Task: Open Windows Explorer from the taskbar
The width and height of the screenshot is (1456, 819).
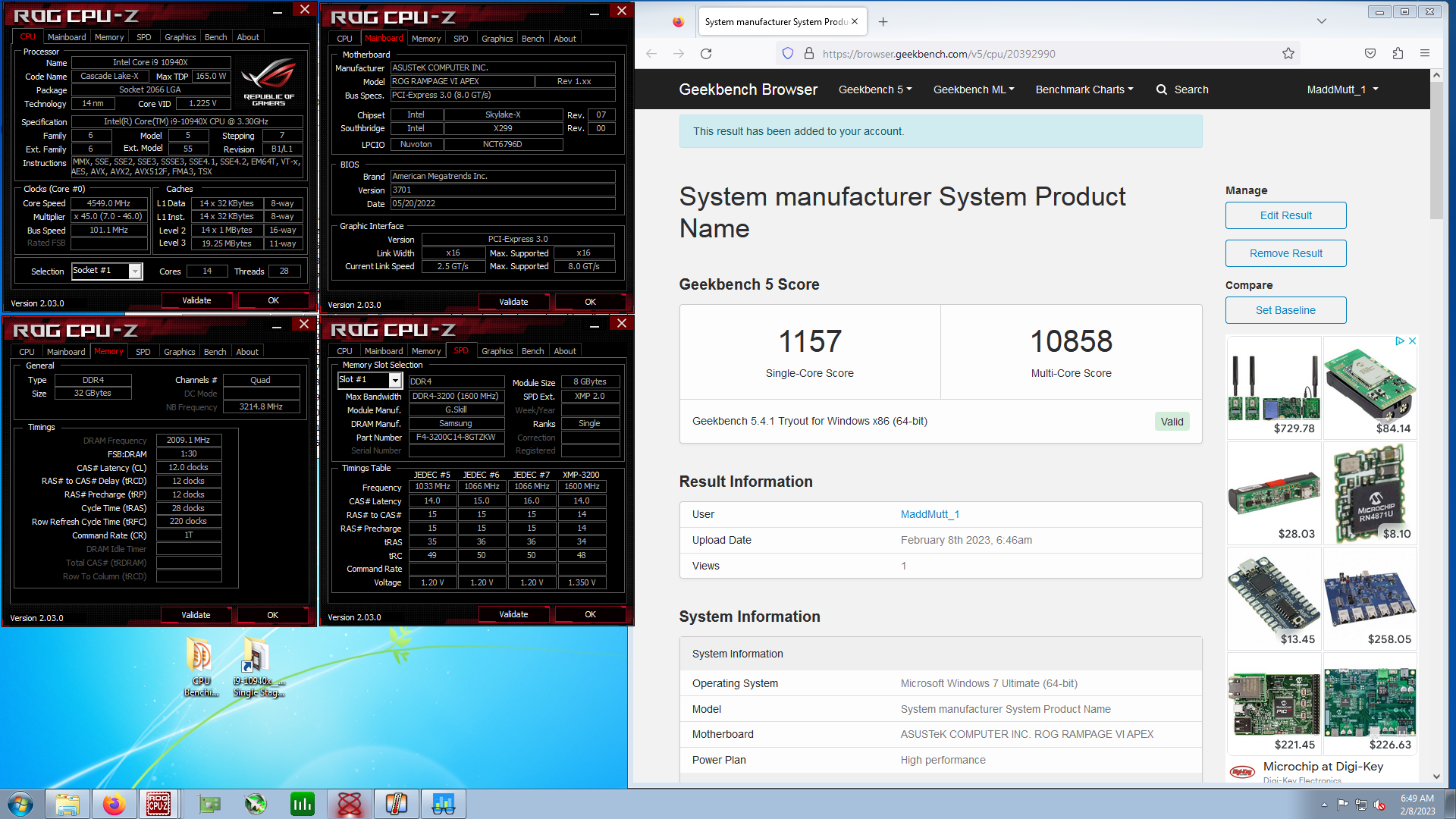Action: (67, 804)
